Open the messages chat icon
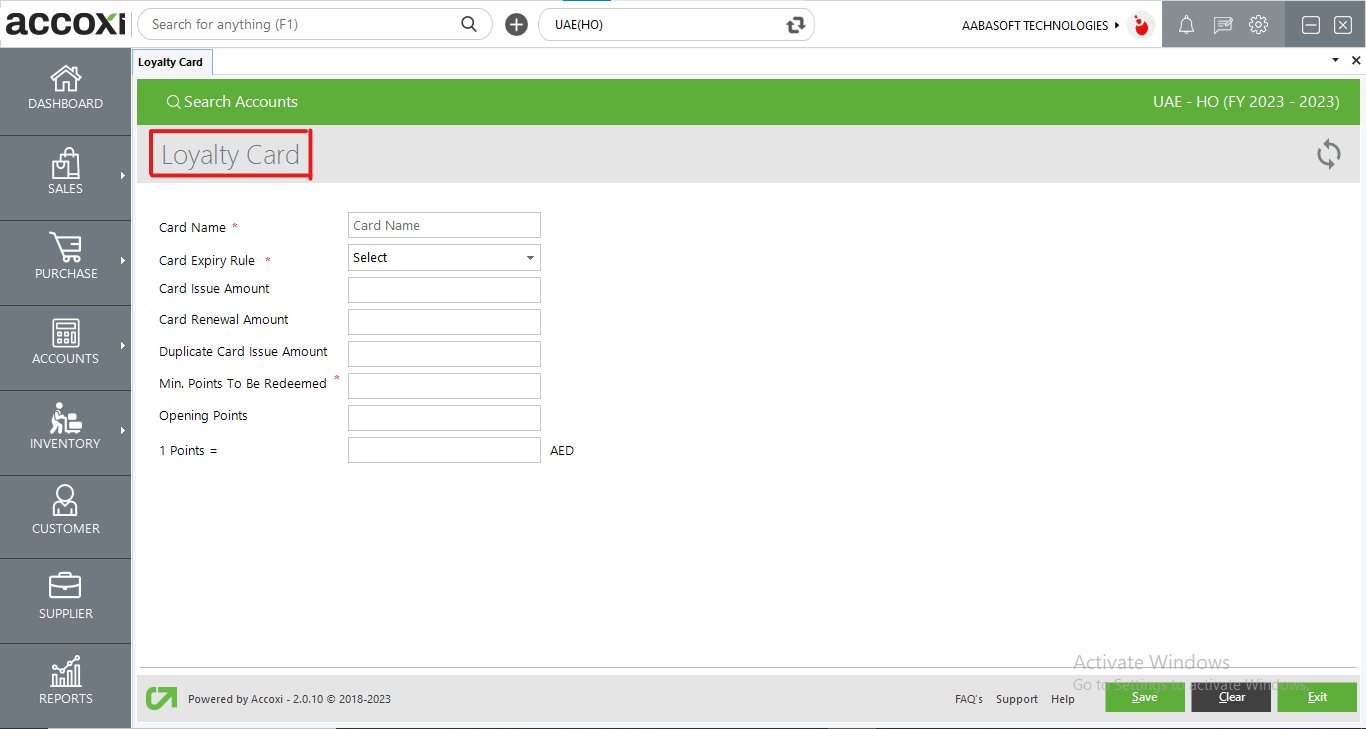 coord(1222,25)
